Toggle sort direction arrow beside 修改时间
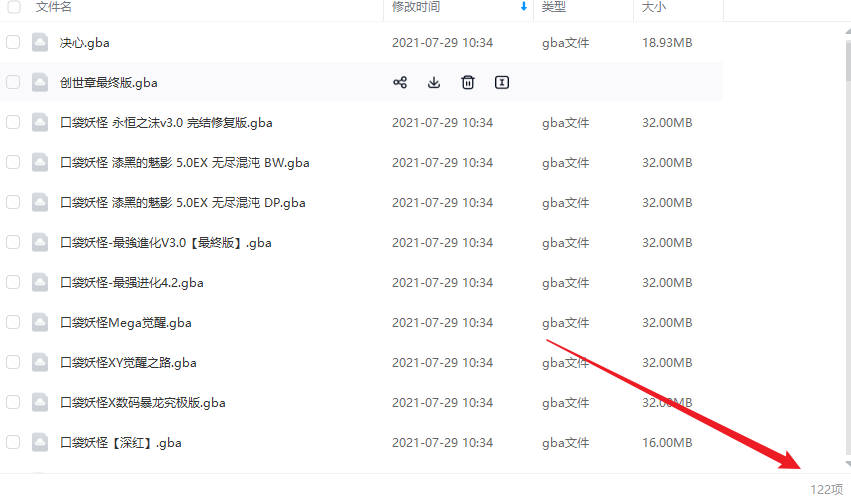This screenshot has height=502, width=851. pyautogui.click(x=524, y=7)
